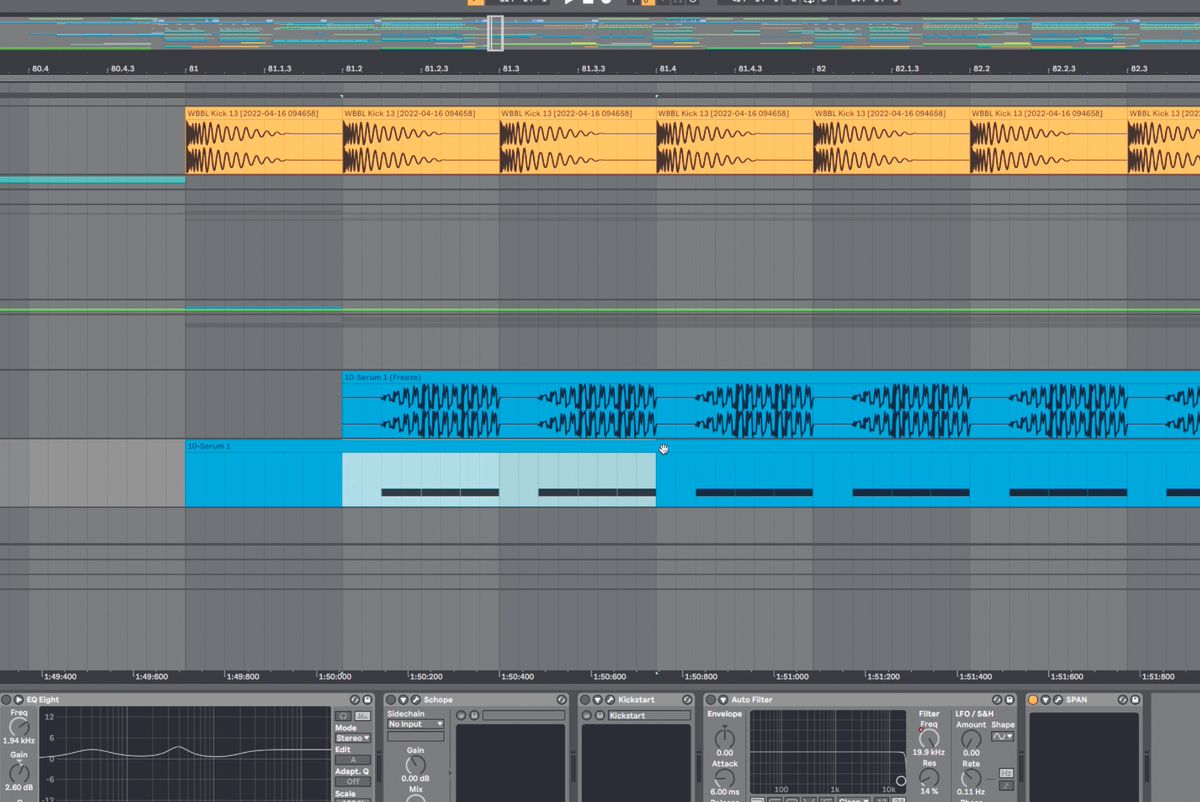Screen dimensions: 1200x802
Task: Click the Hz button in Auto Filter's LFO section
Action: click(1006, 772)
